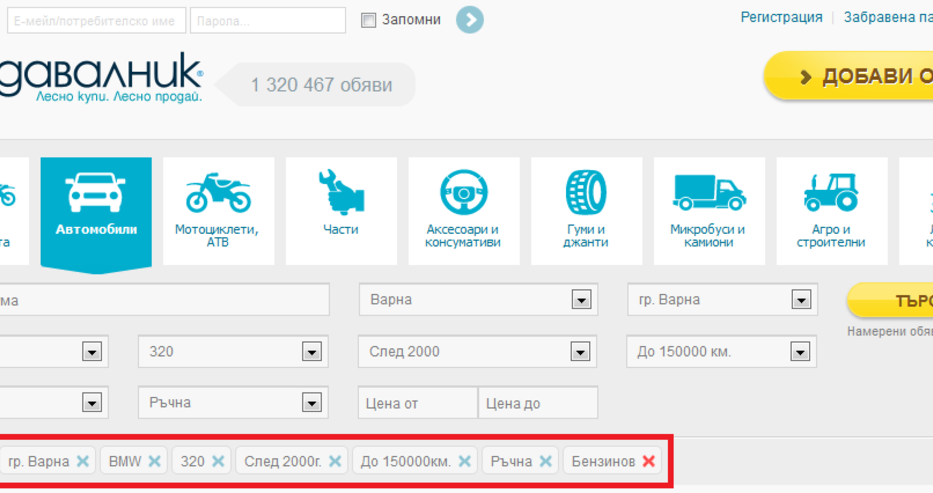Expand the До 150000 км. mileage dropdown
This screenshot has height=493, width=933.
[800, 352]
